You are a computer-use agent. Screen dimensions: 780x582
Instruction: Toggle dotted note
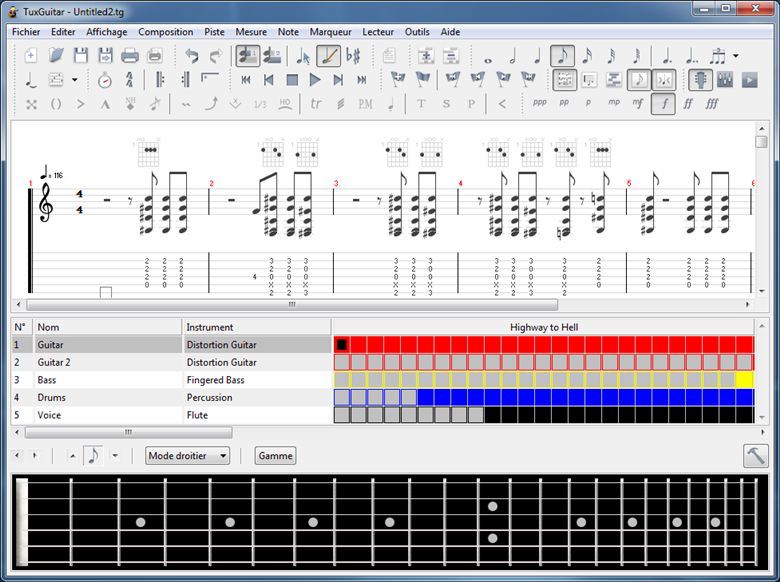coord(667,56)
